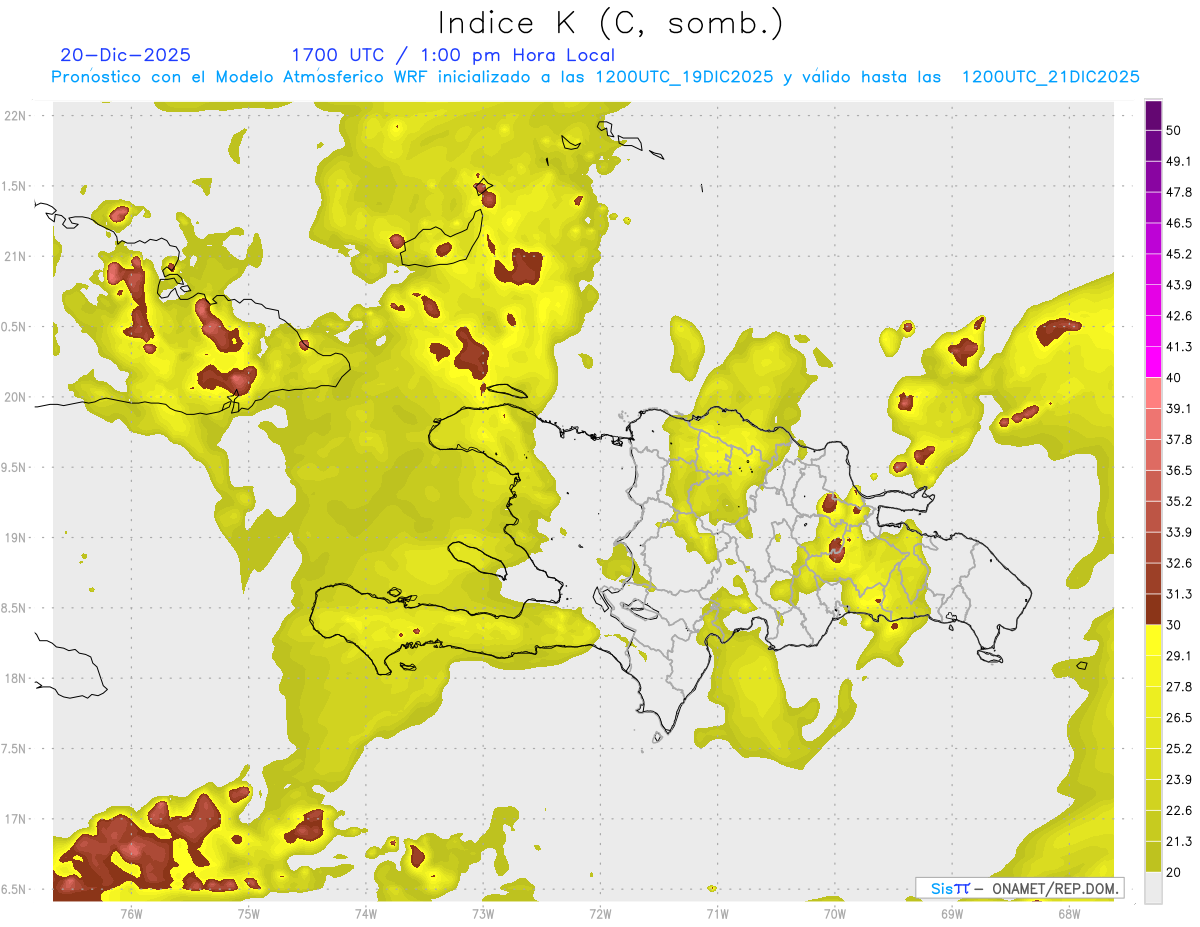Click the "26.5" color bar label
The image size is (1200, 927).
pos(1179,718)
